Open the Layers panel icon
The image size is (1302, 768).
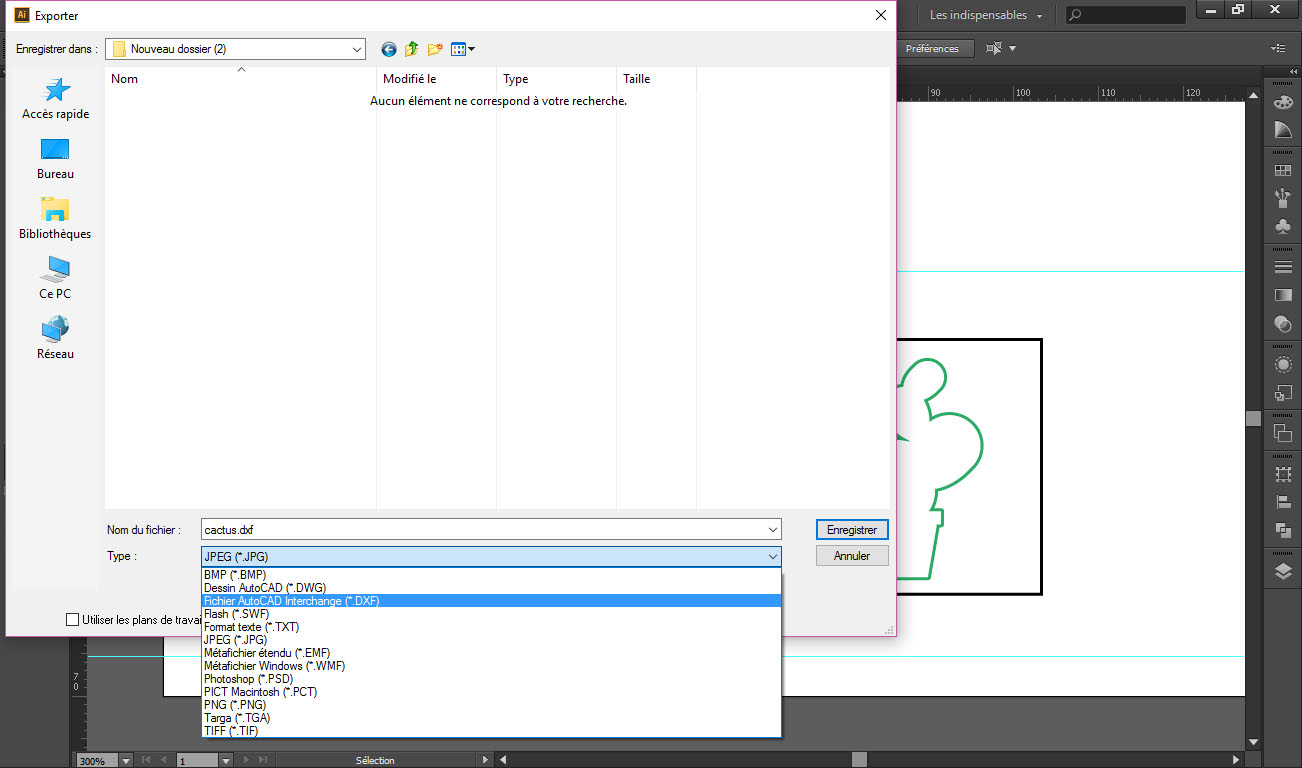(x=1282, y=571)
